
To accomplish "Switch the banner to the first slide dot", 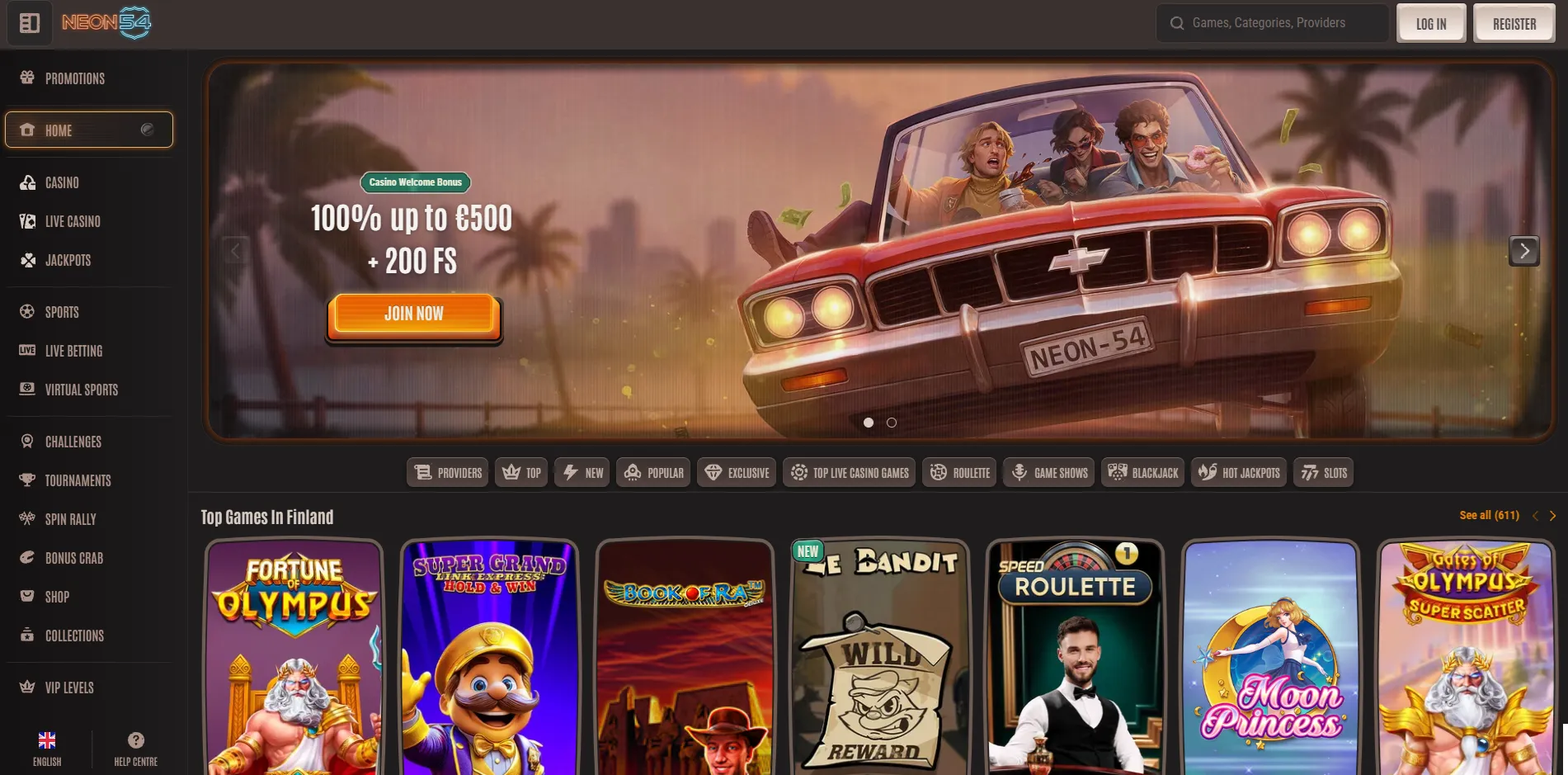I will pos(869,423).
